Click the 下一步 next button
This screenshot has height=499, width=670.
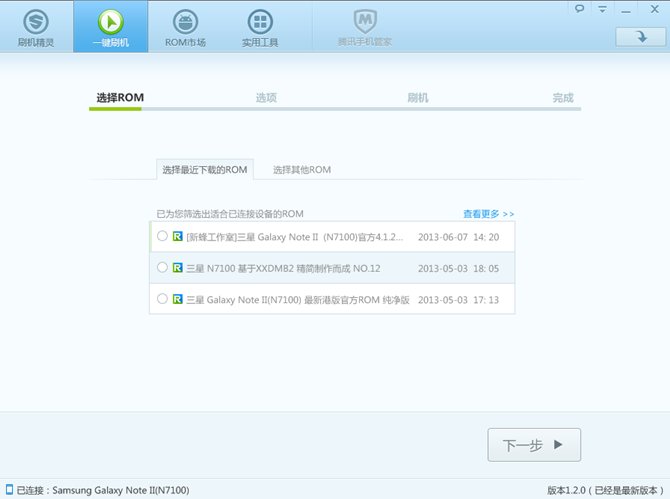click(x=534, y=445)
